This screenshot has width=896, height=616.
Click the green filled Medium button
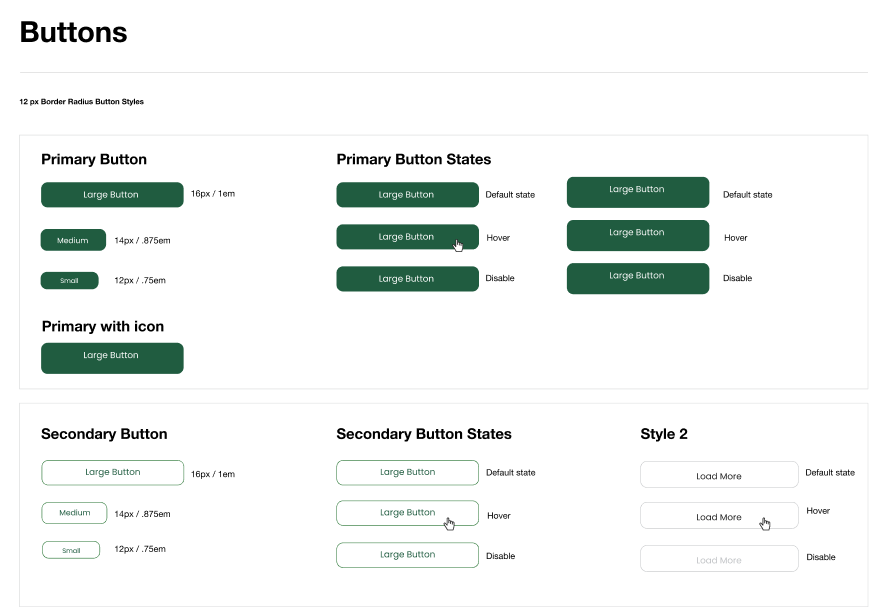[73, 240]
